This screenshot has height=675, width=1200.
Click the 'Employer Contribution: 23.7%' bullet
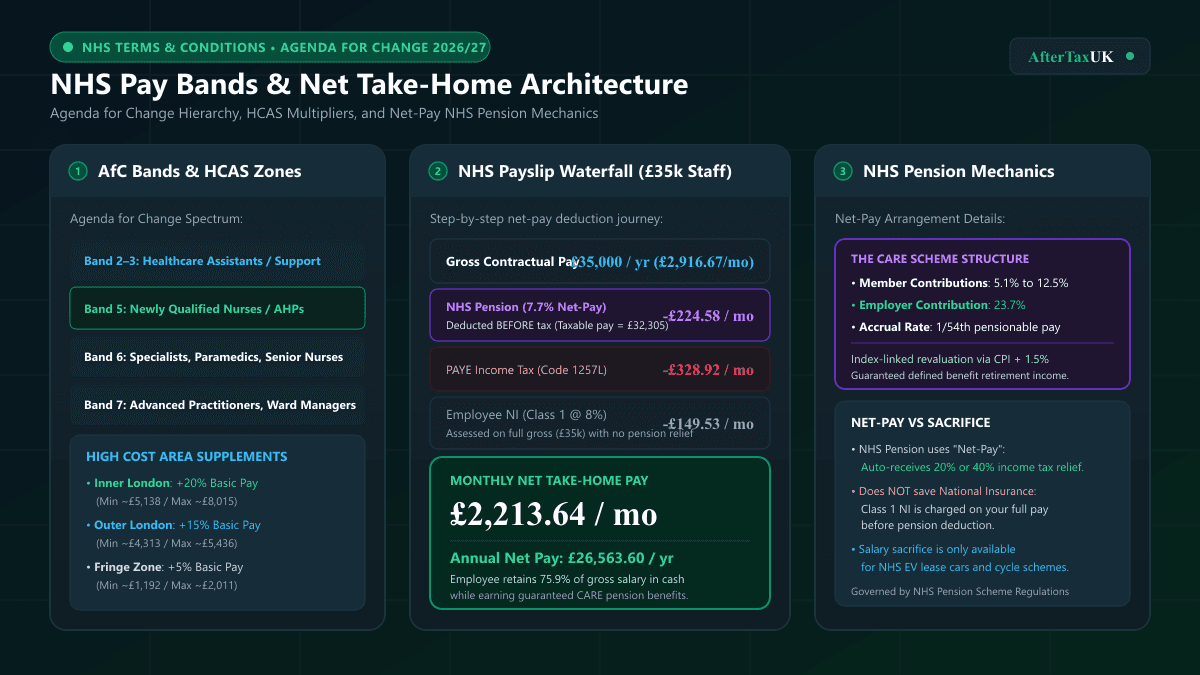[x=941, y=305]
